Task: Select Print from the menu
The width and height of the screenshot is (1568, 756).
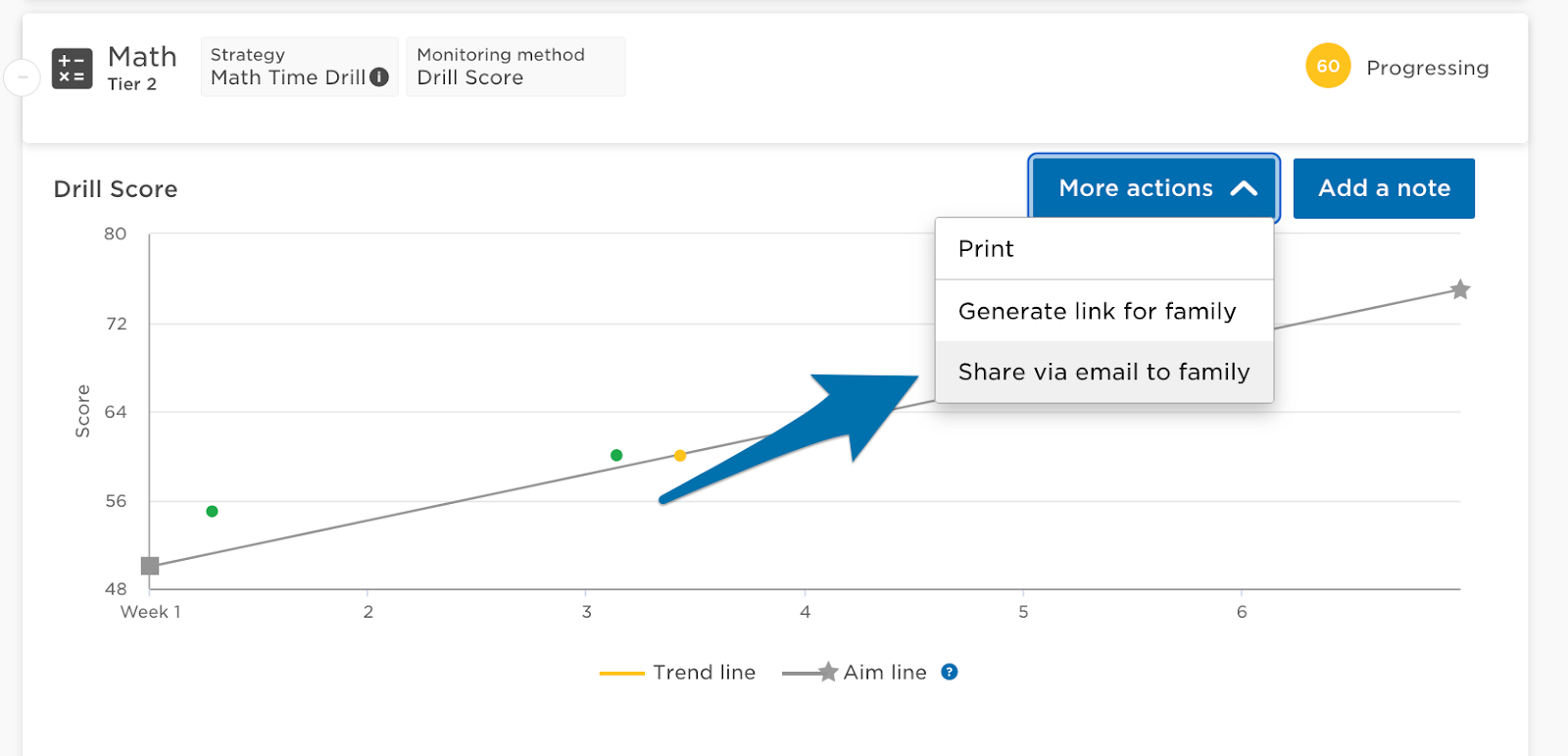Action: [x=986, y=249]
